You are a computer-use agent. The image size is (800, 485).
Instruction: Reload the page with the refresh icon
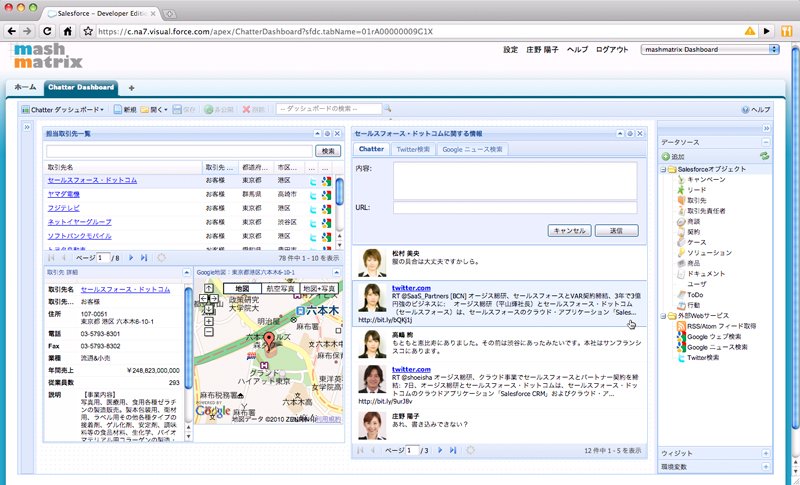(47, 31)
